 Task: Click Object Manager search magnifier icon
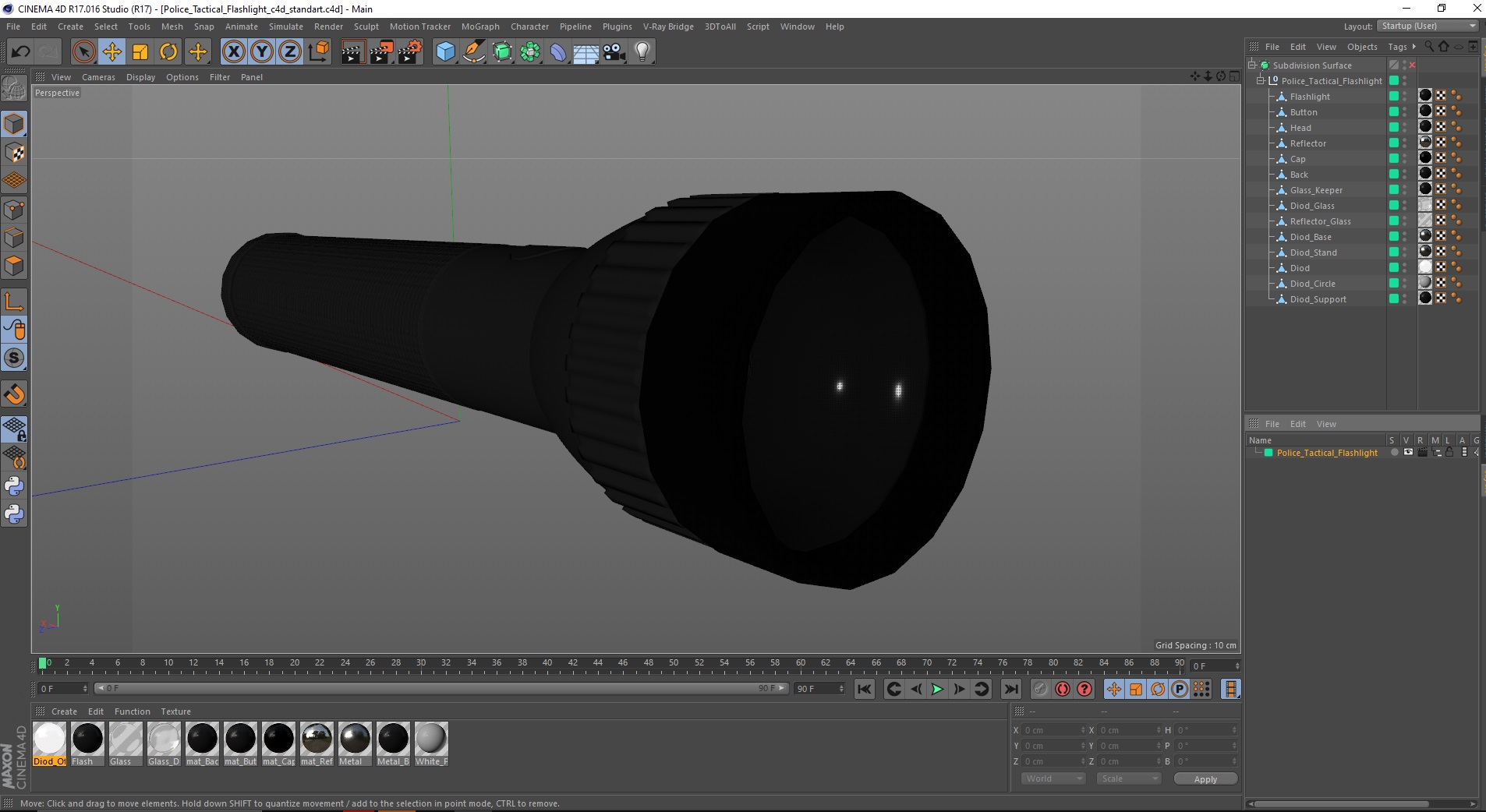point(1429,47)
